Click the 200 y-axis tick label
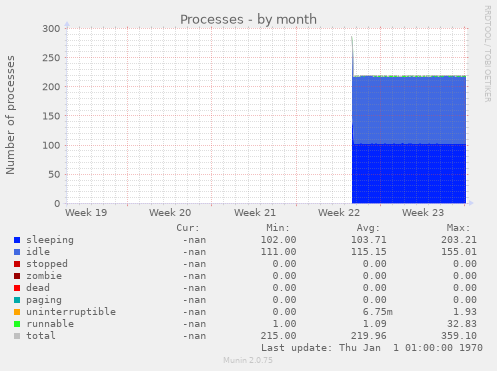The image size is (497, 371). click(x=51, y=87)
